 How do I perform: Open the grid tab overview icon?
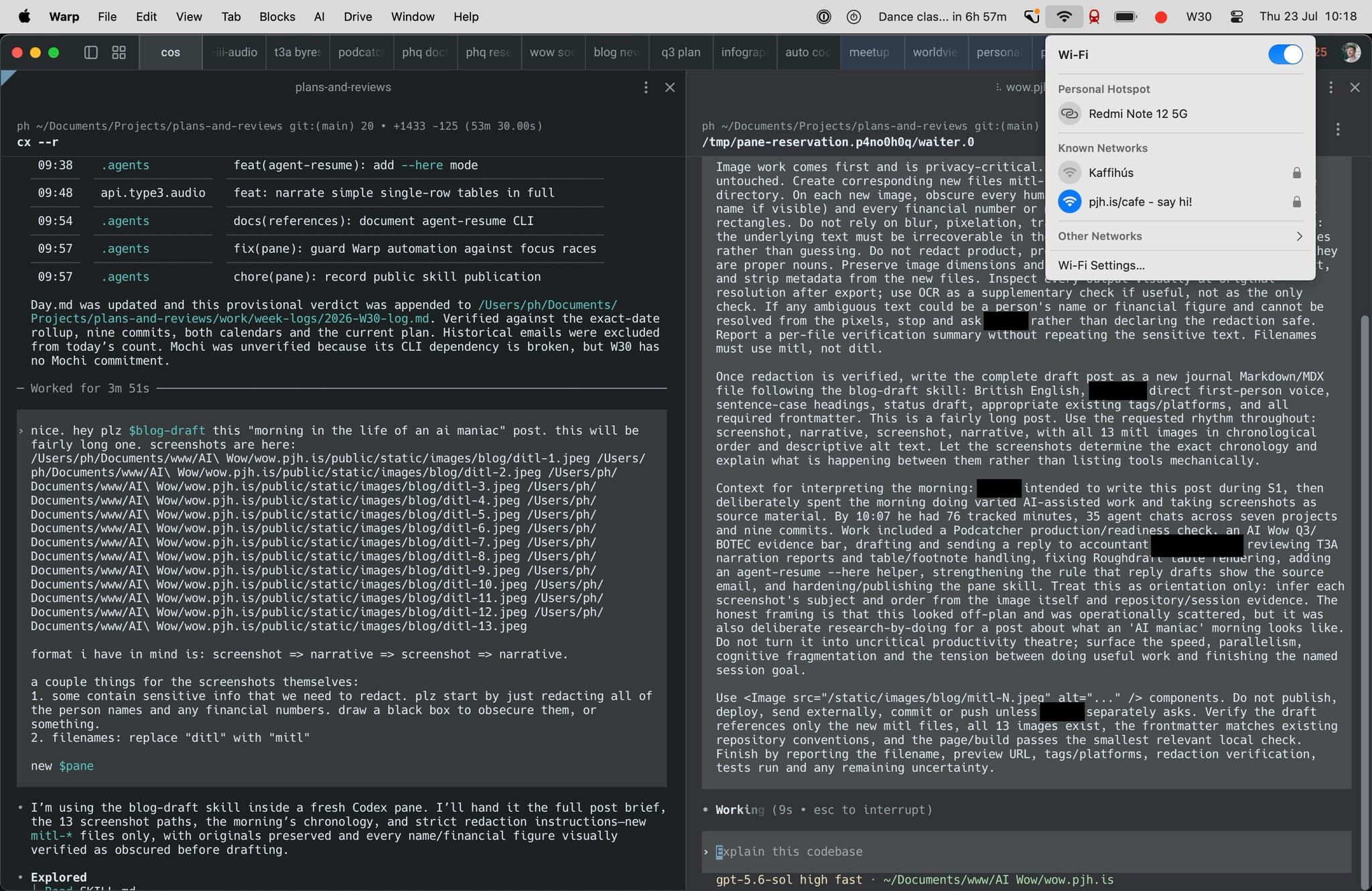(119, 52)
